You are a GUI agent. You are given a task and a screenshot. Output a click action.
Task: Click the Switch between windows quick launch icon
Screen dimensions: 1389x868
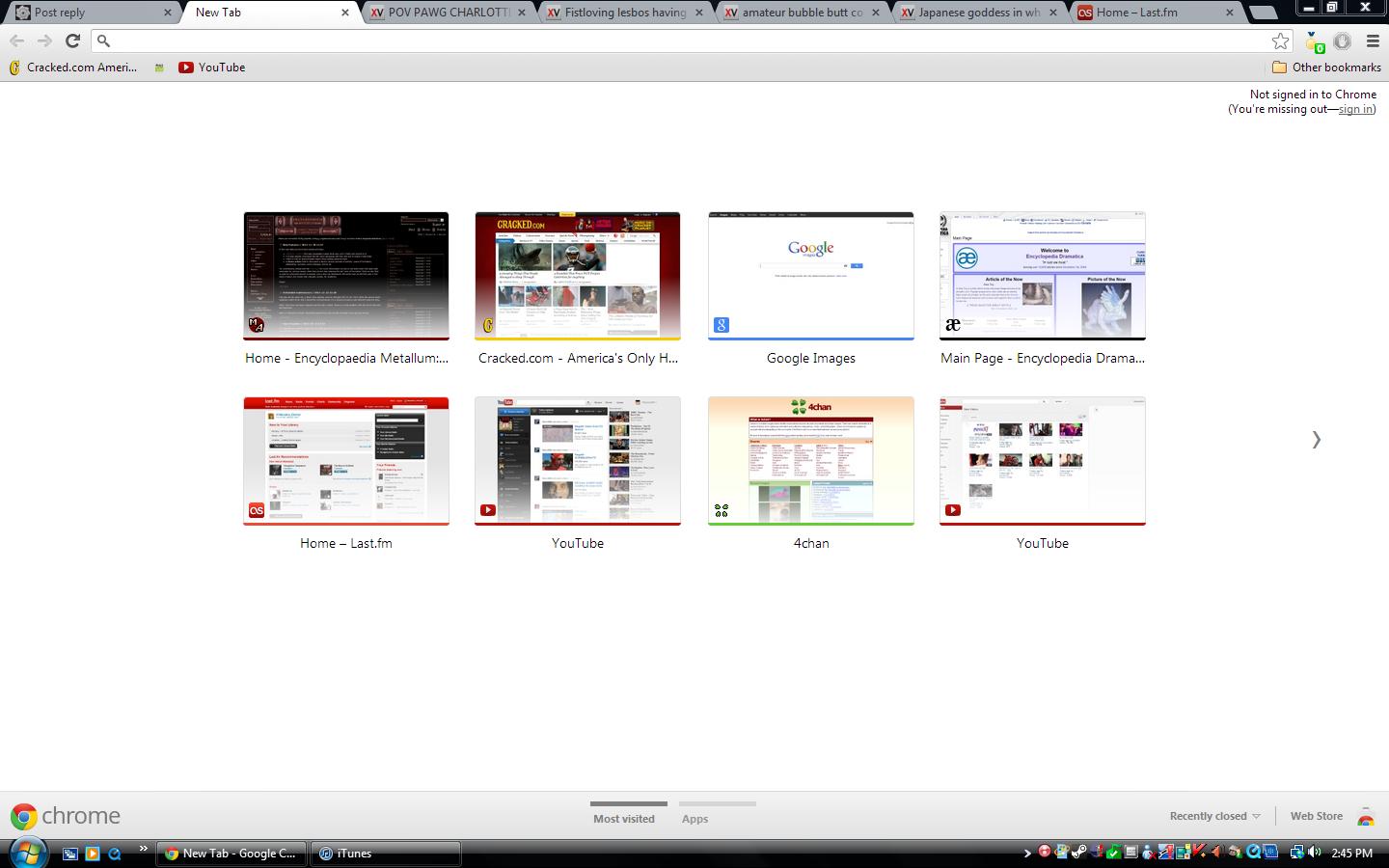[69, 854]
